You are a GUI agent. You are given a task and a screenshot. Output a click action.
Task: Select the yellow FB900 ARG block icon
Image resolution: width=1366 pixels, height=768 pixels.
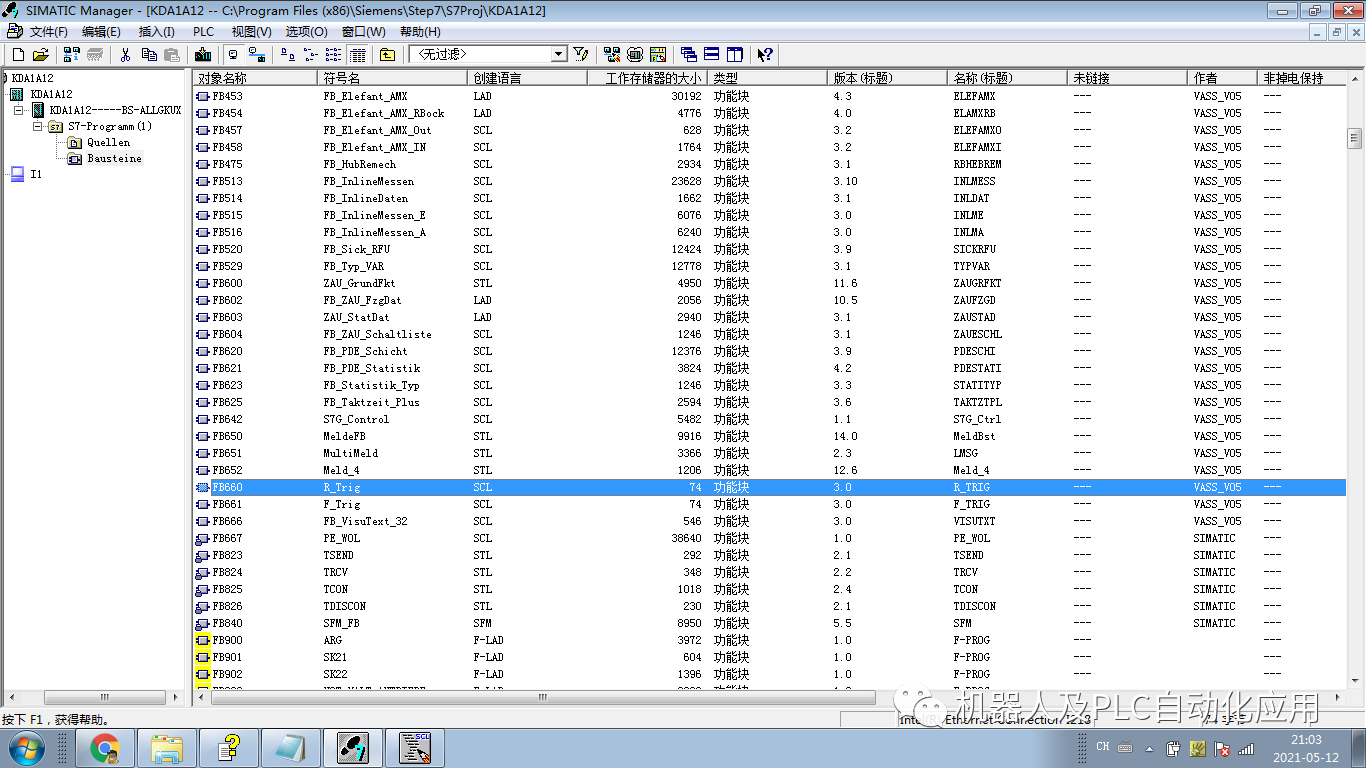click(202, 640)
